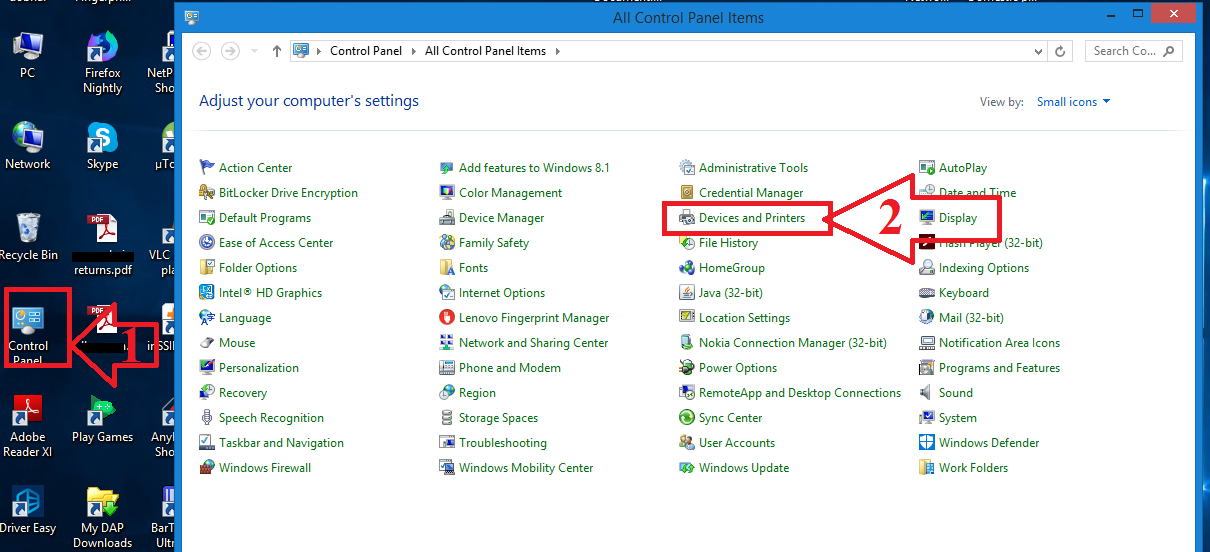Open the Sound speaker icon
The width and height of the screenshot is (1210, 552).
927,393
